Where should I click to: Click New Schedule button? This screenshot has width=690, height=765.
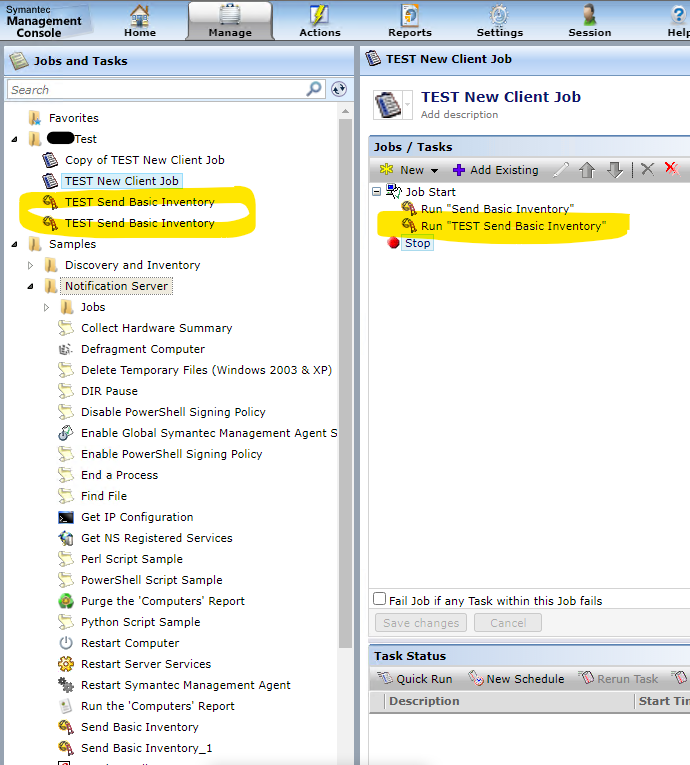pos(516,679)
